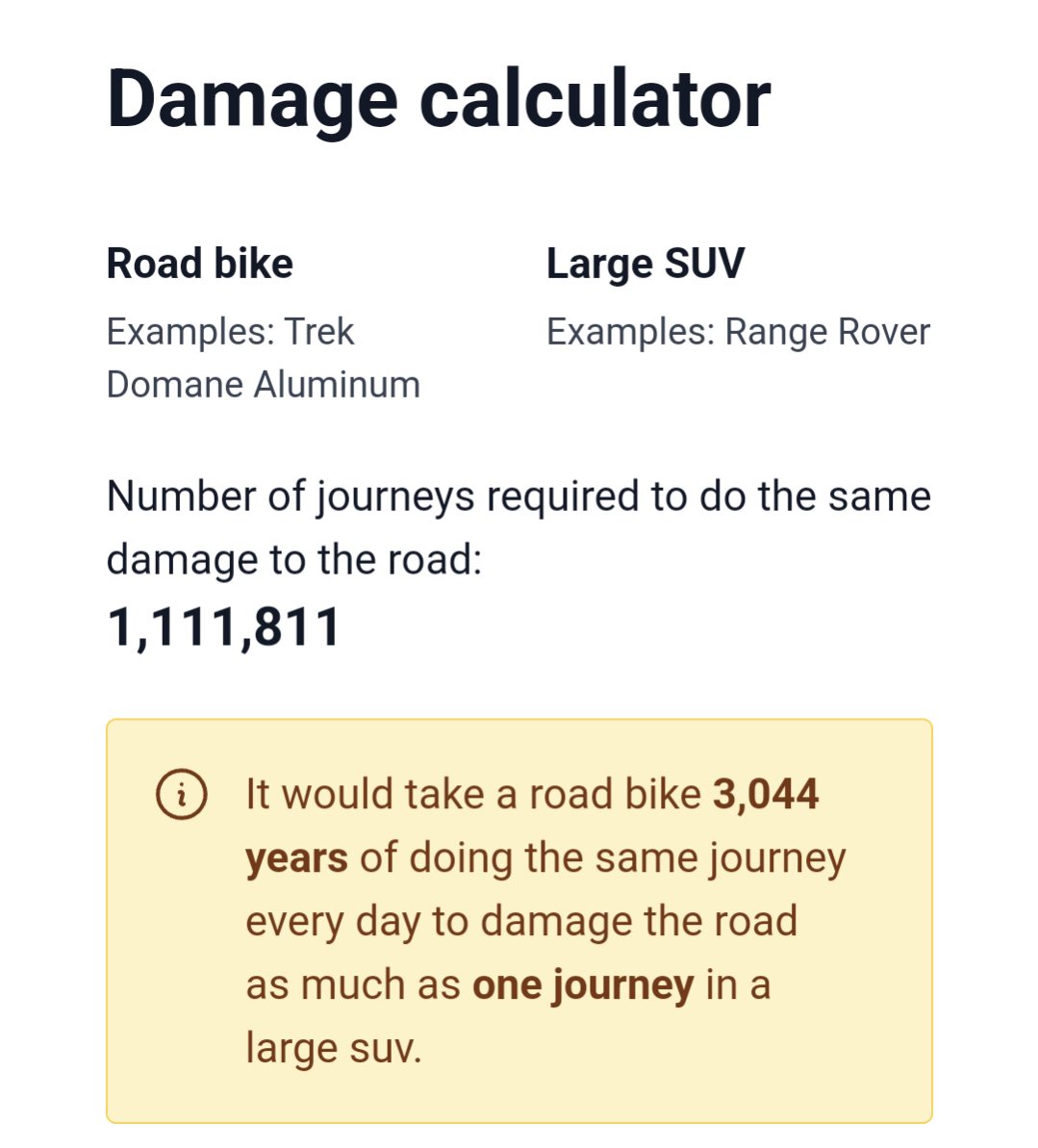The image size is (1038, 1148).
Task: Click the bold word "years"
Action: (x=296, y=858)
